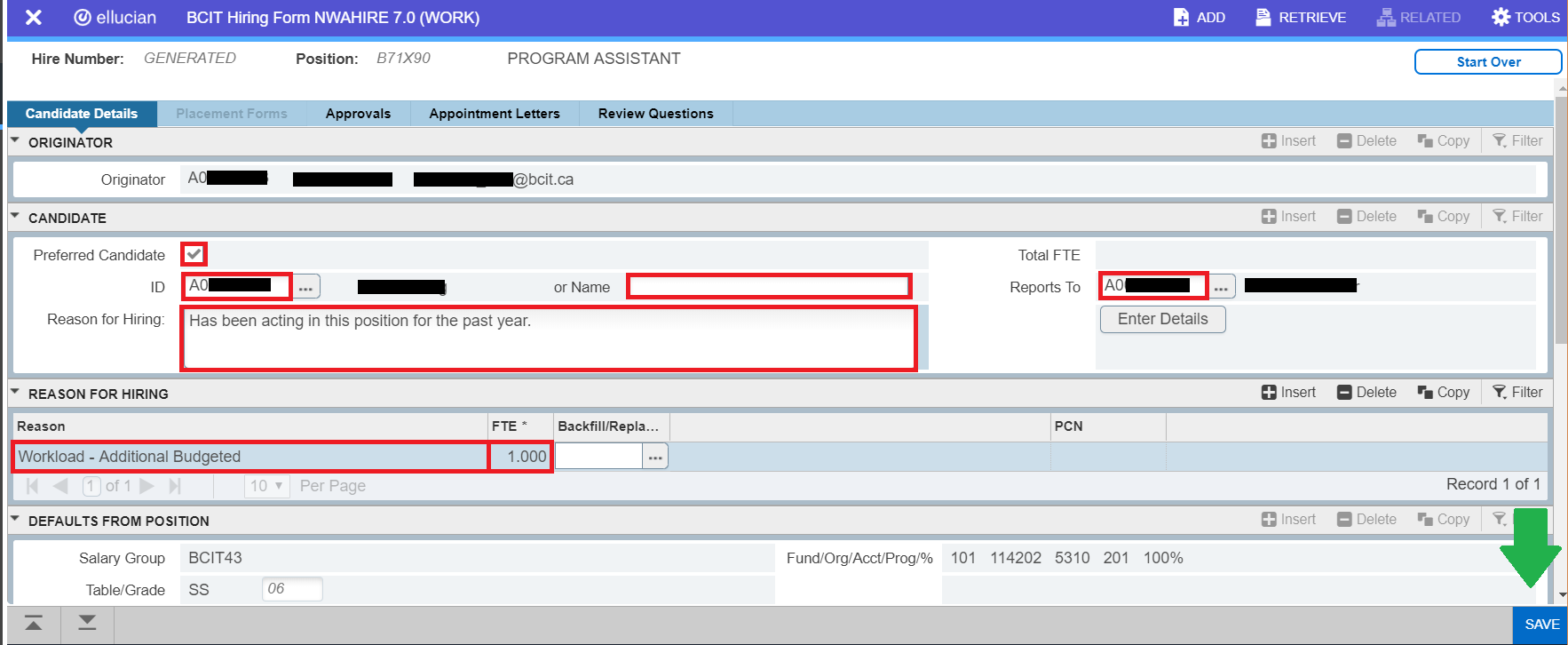Open the RELATED menu
This screenshot has width=1568, height=645.
tap(1418, 18)
